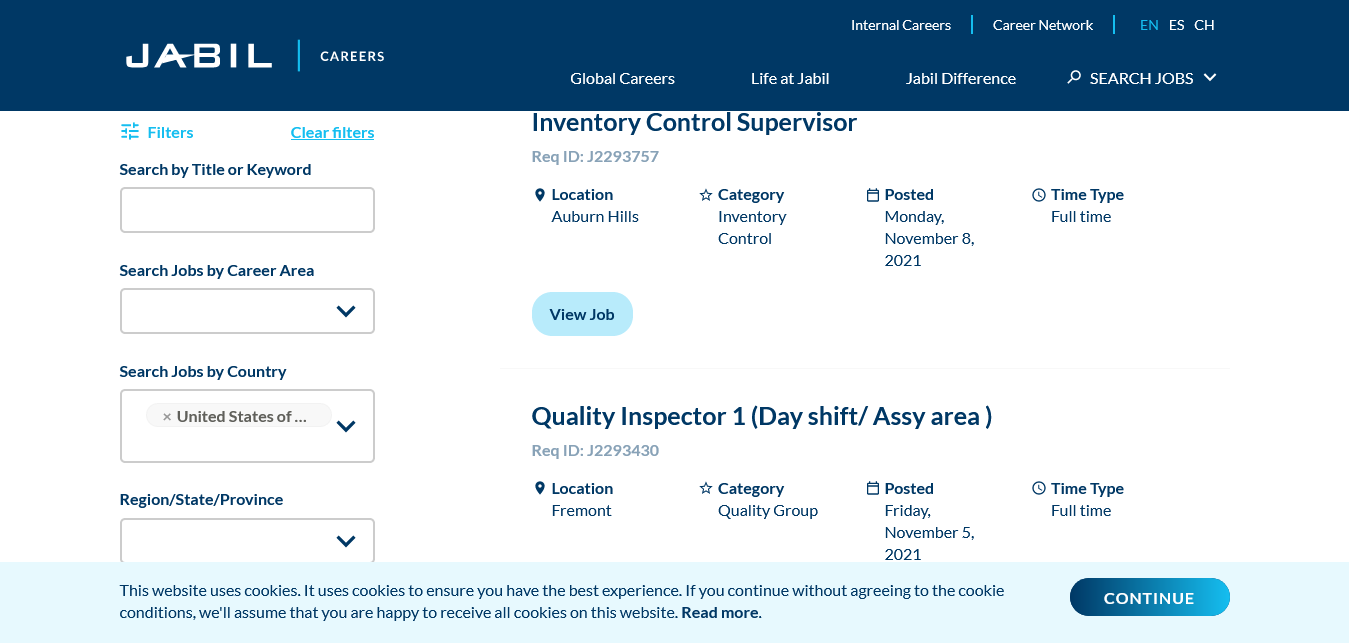Open the SEARCH JOBS menu chevron
This screenshot has height=643, width=1366.
1210,78
